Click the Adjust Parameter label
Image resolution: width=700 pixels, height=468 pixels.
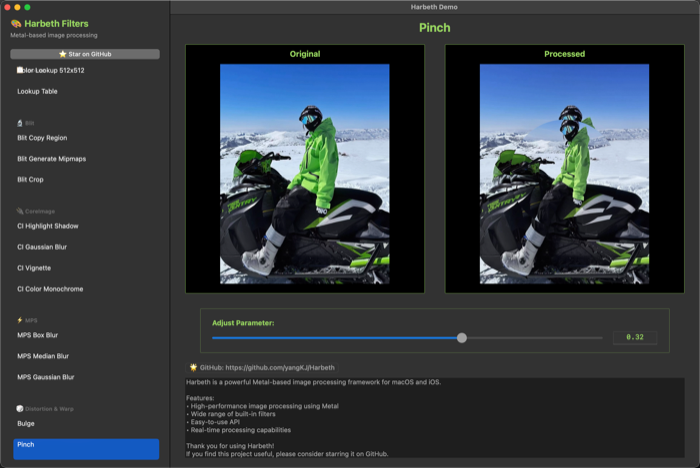243,323
